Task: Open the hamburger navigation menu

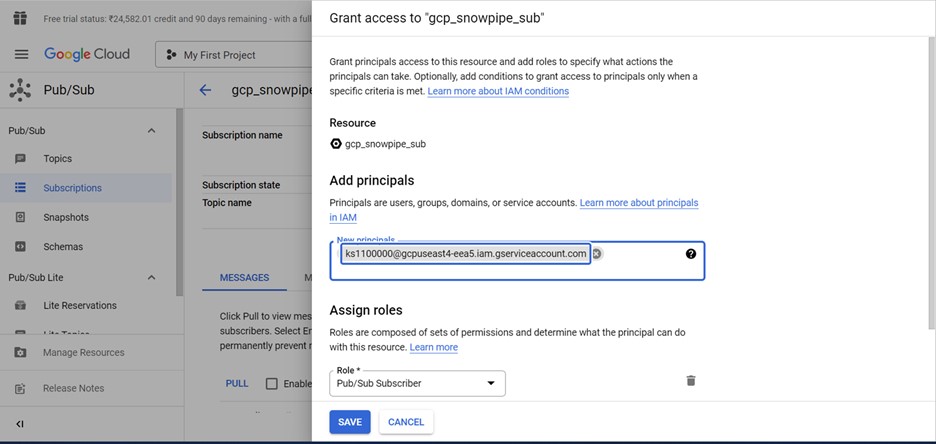Action: tap(21, 54)
